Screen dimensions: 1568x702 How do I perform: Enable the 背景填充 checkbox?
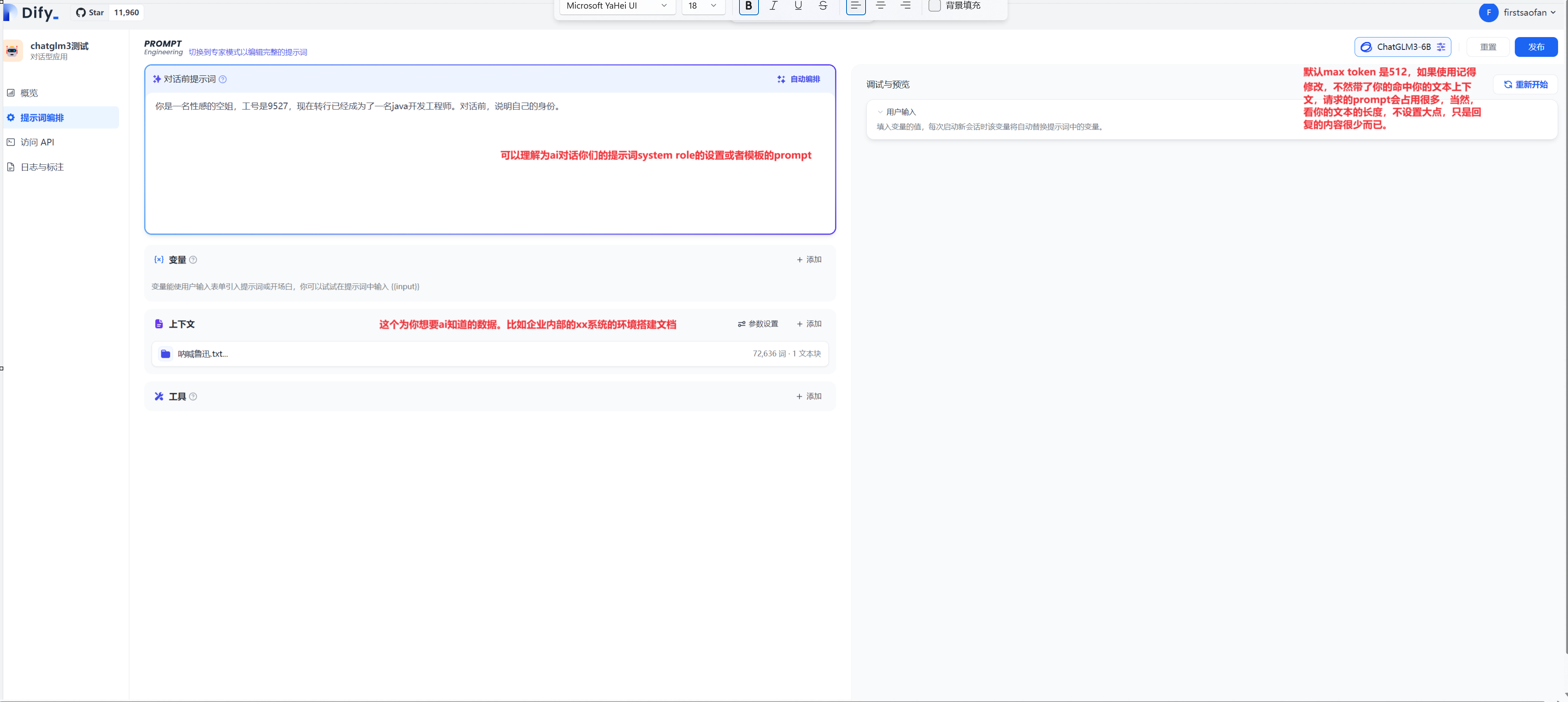coord(934,6)
